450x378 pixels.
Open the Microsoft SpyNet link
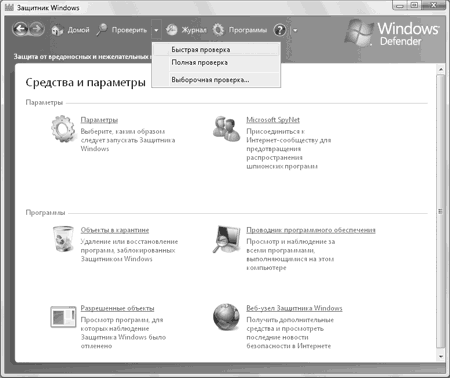coord(273,120)
